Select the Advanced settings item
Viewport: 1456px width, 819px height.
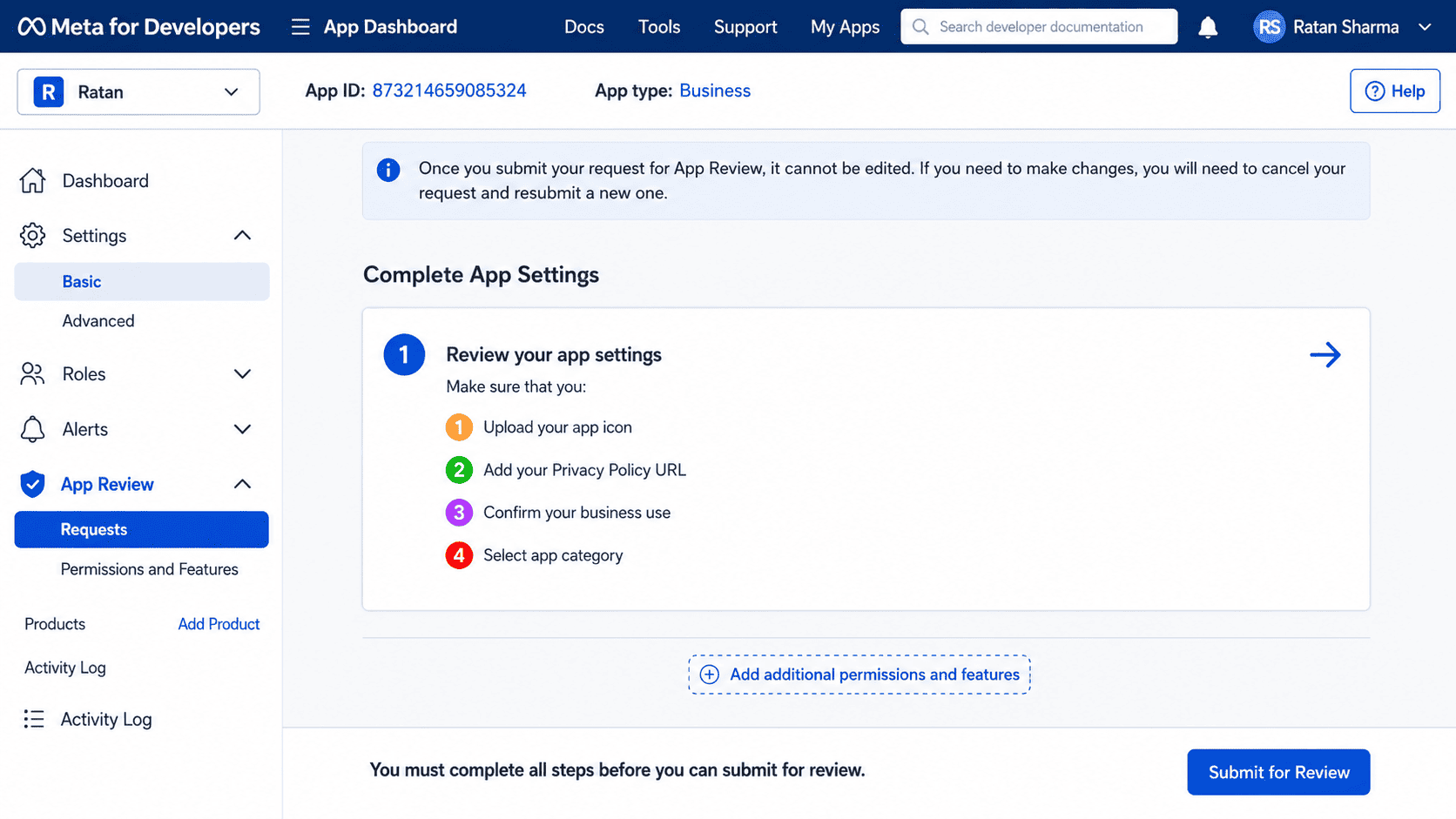click(98, 321)
